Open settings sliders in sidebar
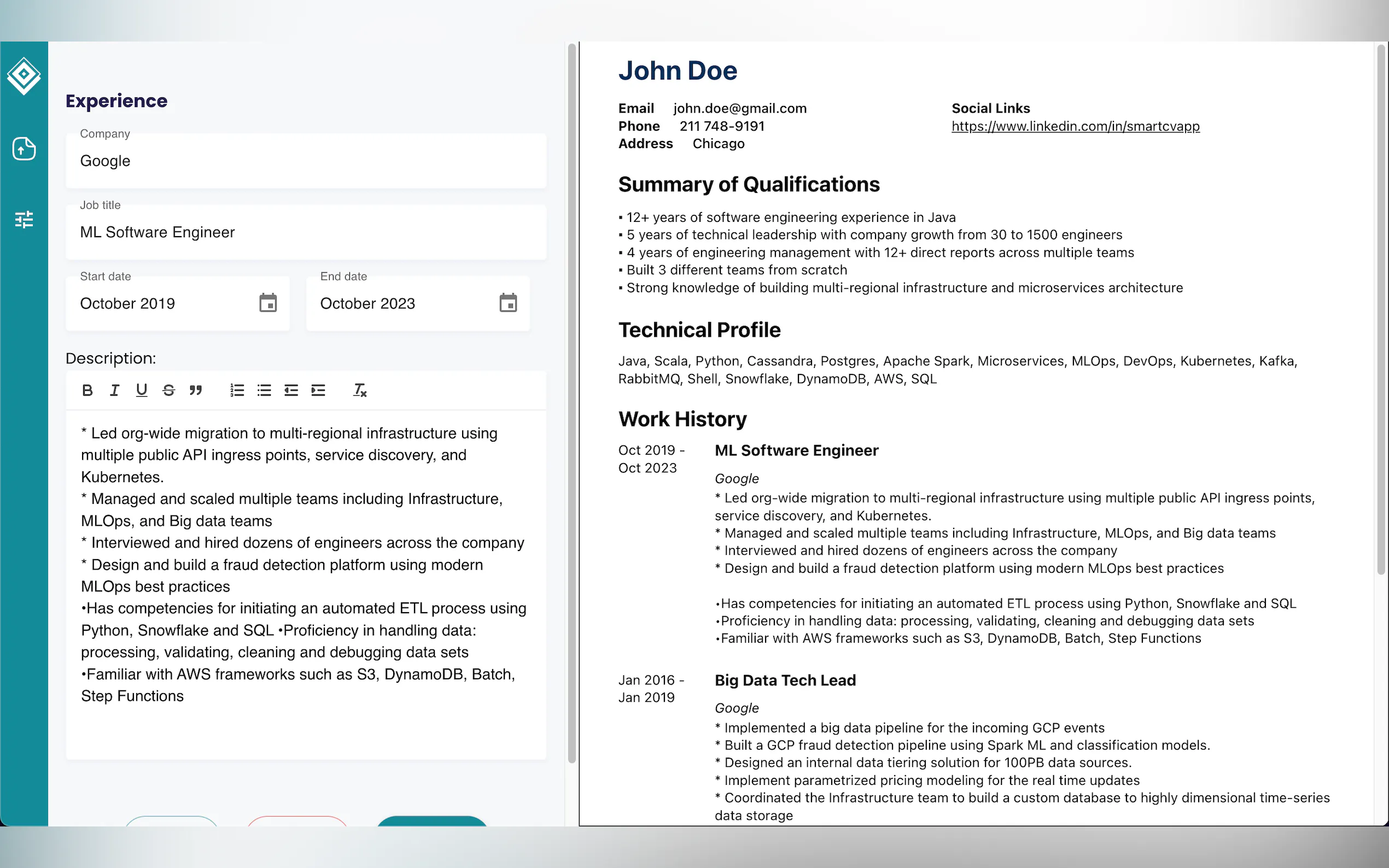 (x=24, y=219)
